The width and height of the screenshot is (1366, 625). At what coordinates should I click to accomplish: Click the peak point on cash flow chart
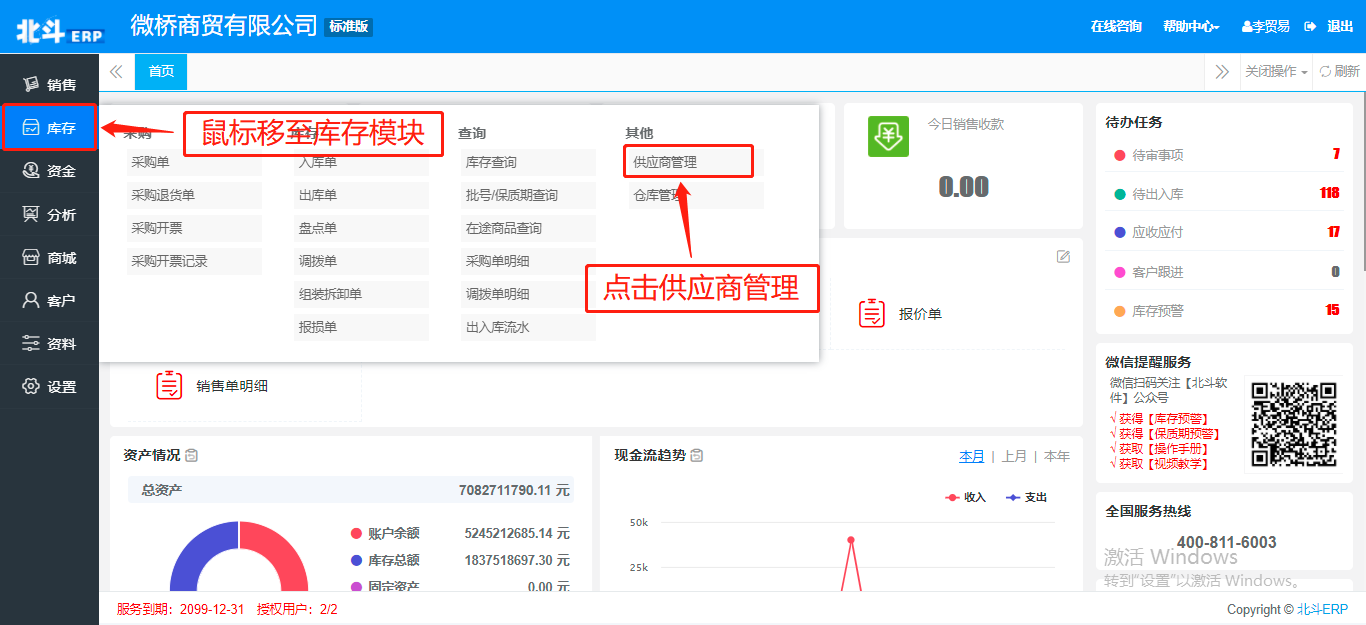(851, 540)
